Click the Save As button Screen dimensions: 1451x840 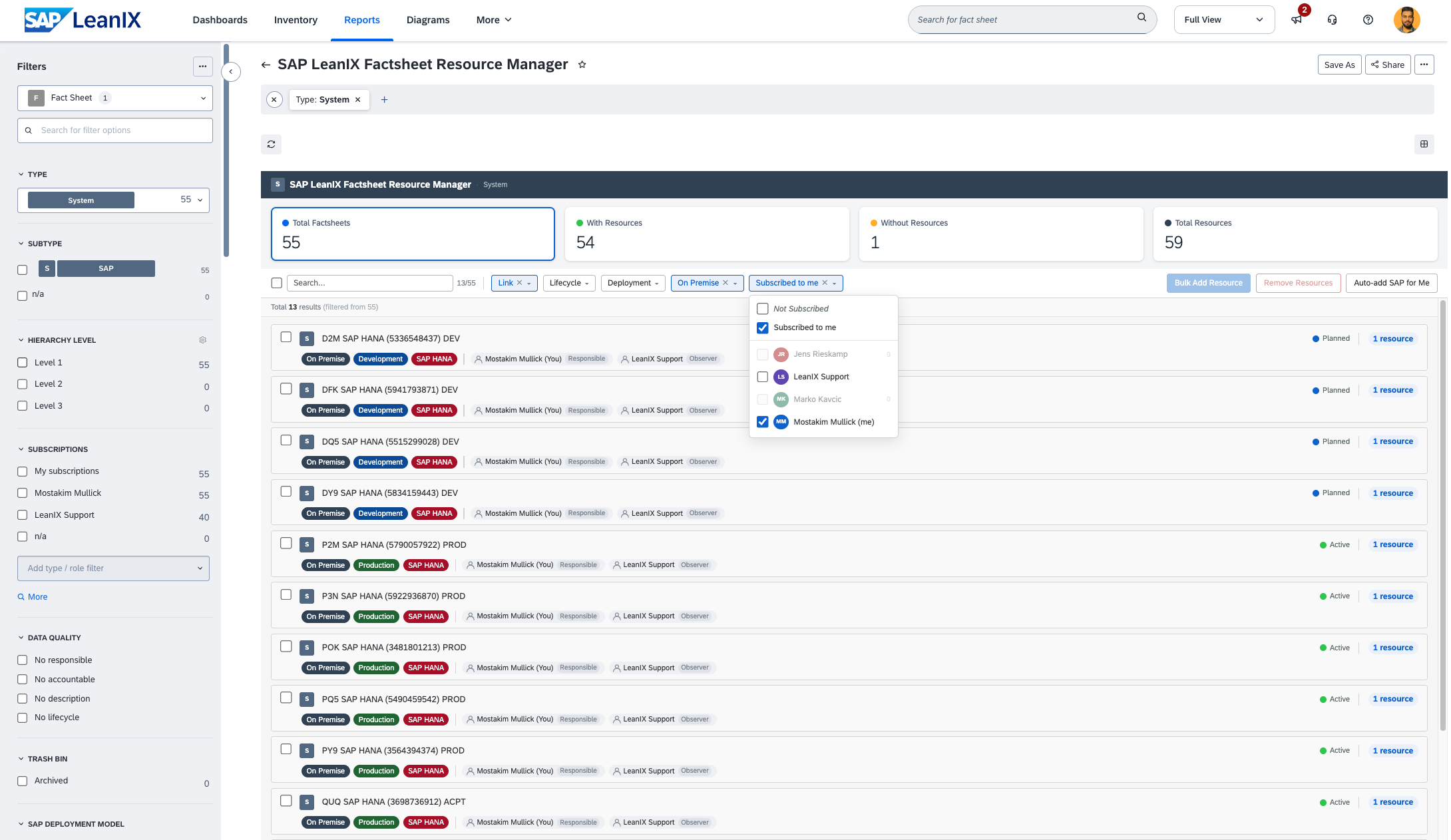coord(1340,65)
